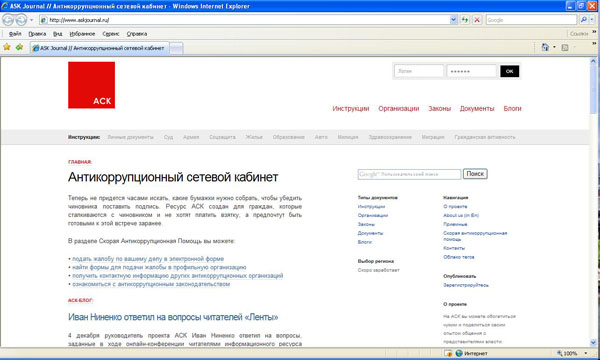Screen dimensions: 600x360
Task: Click the Internet Explorer icon in the title bar
Action: pyautogui.click(x=5, y=6)
